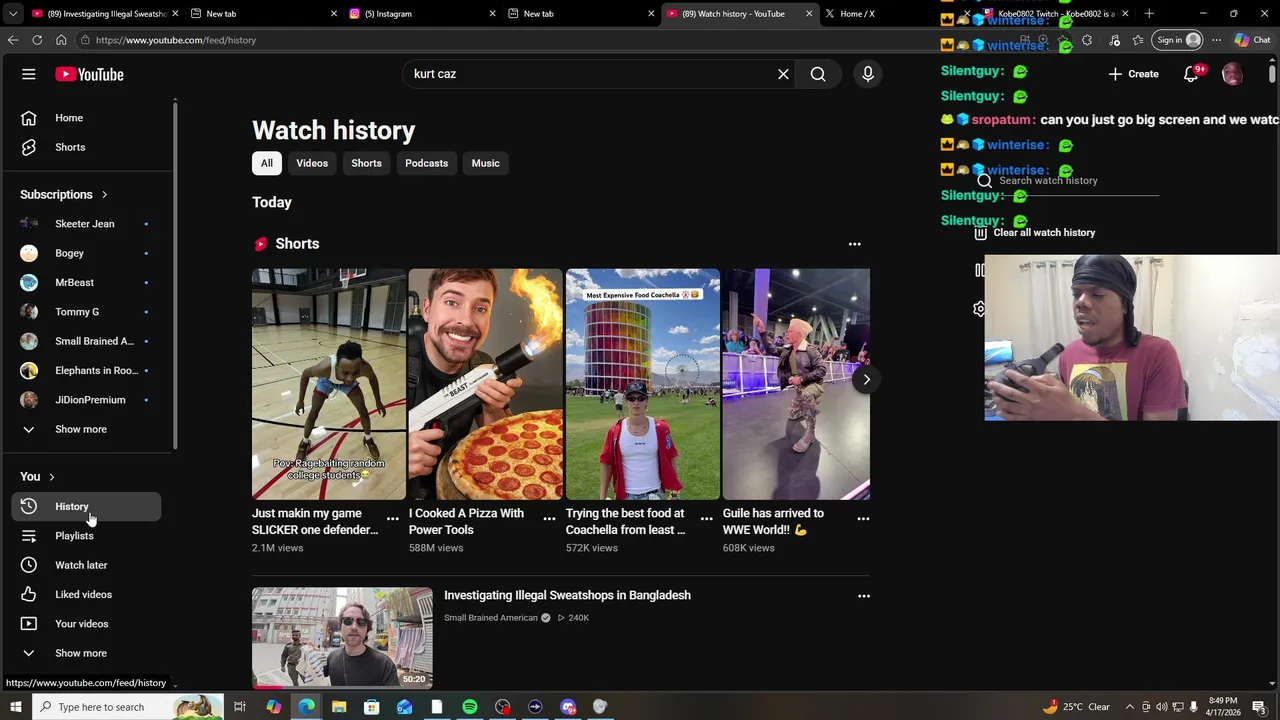Open options for the Bangladesh sweatshops video

pos(864,596)
